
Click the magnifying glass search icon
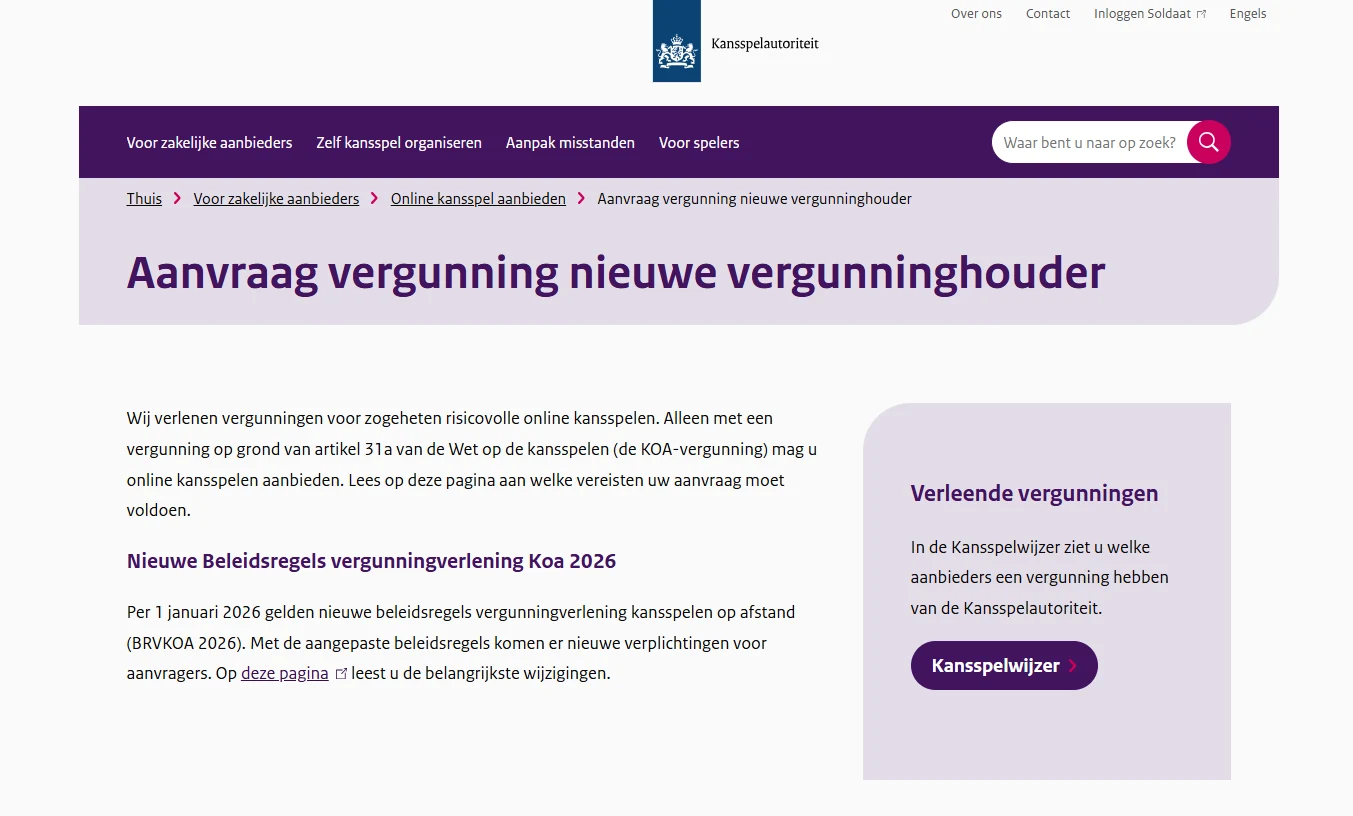tap(1209, 142)
